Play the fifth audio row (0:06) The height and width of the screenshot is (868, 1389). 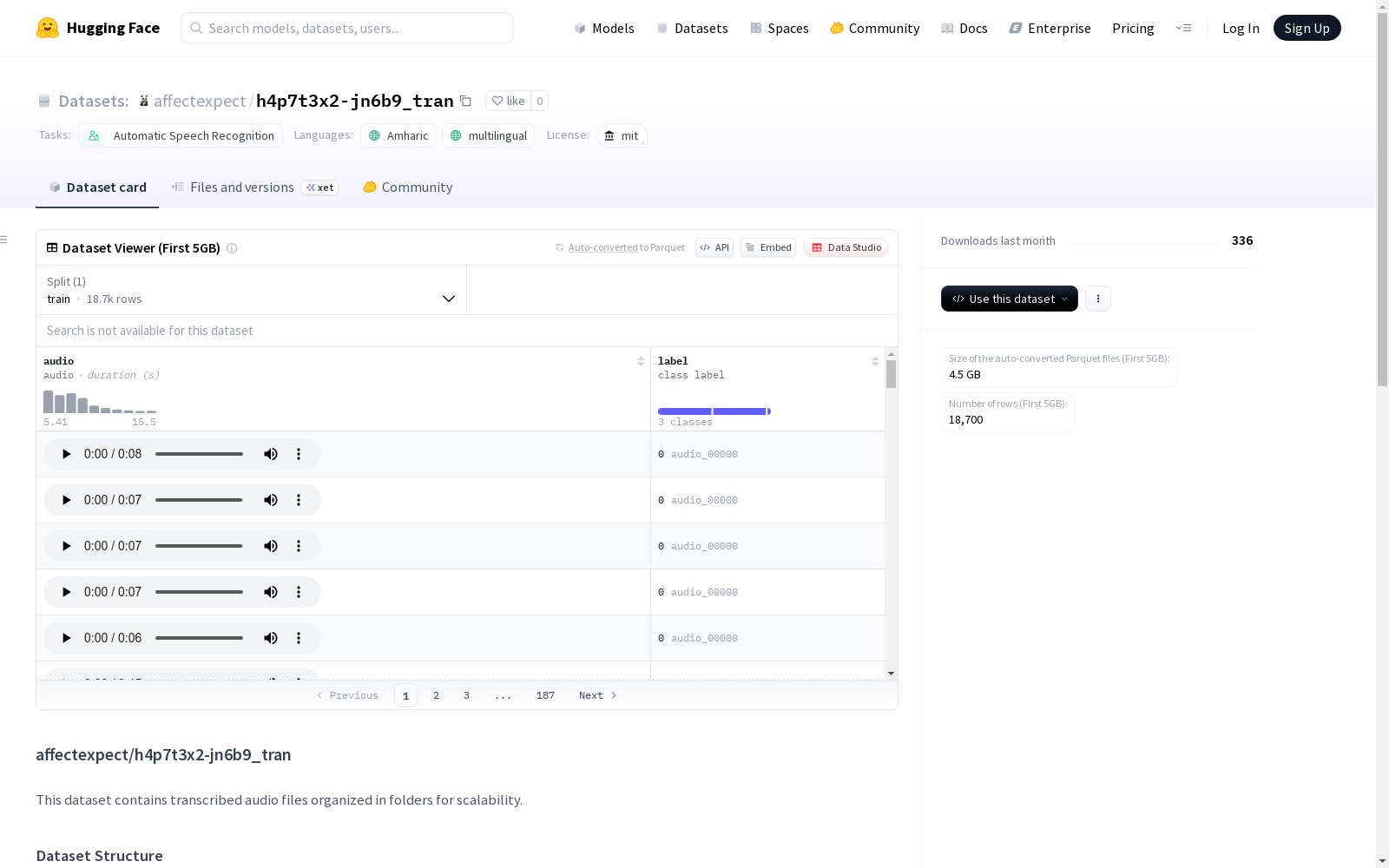coord(66,638)
